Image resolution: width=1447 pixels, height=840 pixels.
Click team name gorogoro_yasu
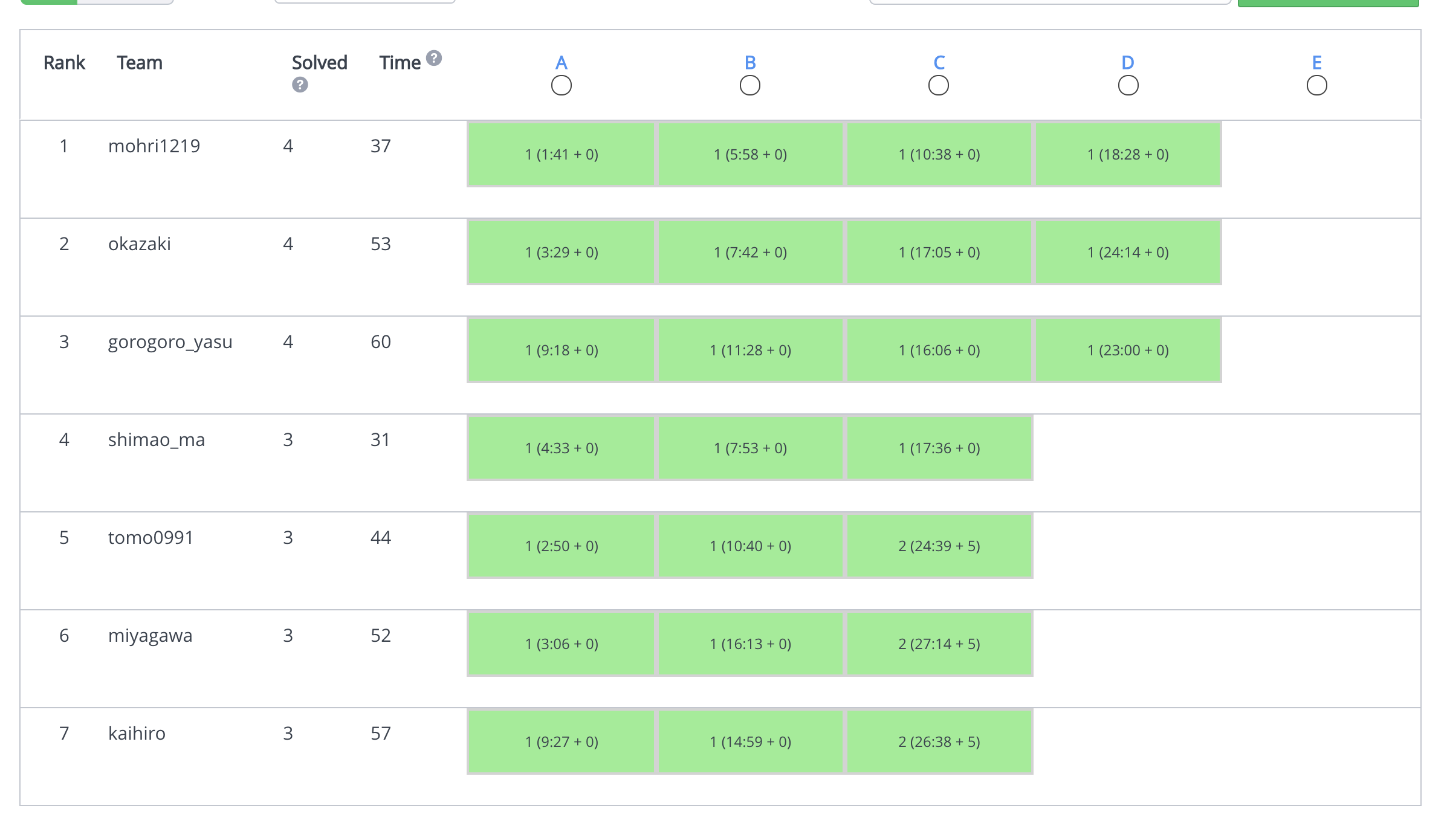point(170,342)
